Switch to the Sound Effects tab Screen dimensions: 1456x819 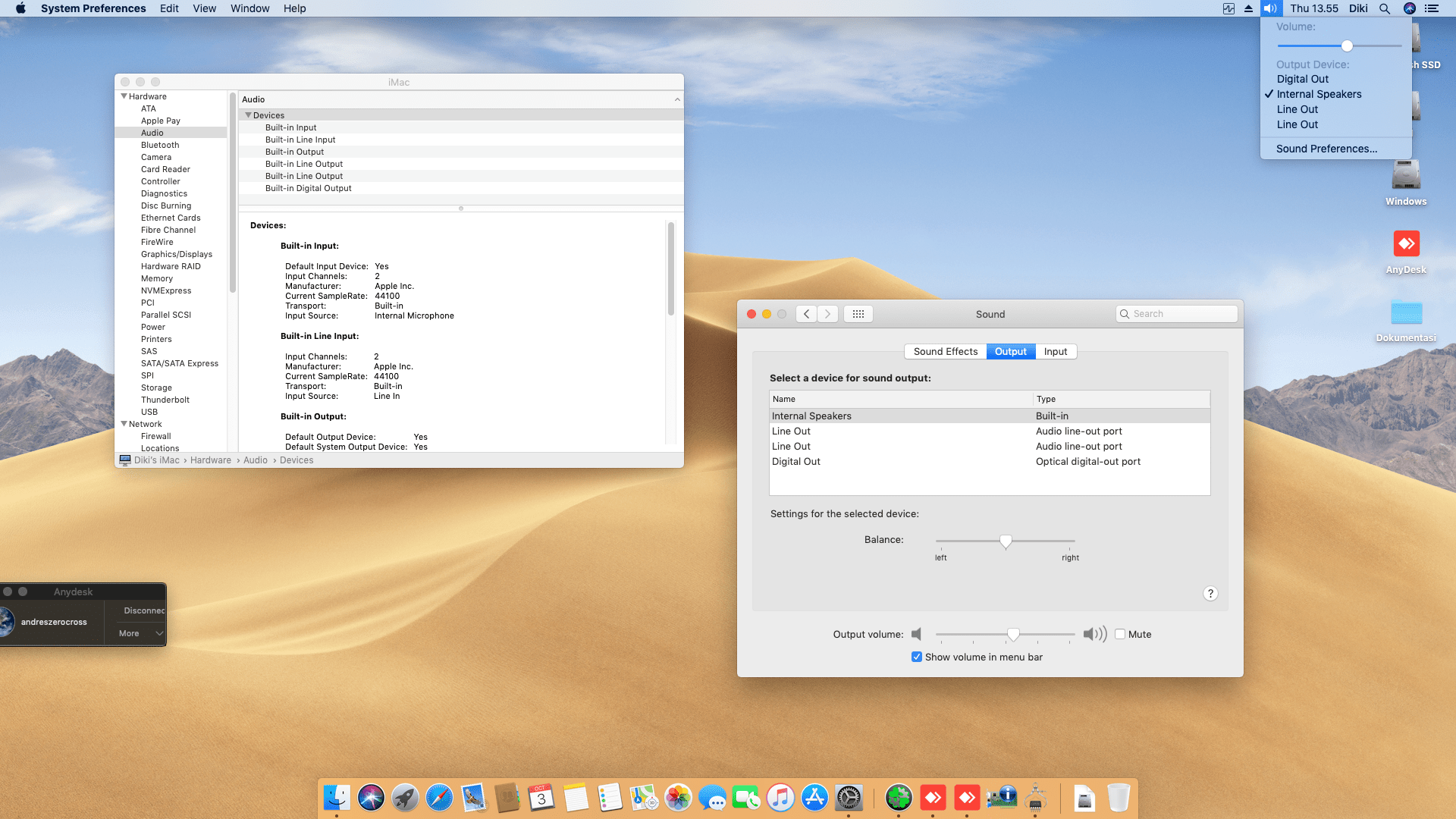(x=945, y=351)
